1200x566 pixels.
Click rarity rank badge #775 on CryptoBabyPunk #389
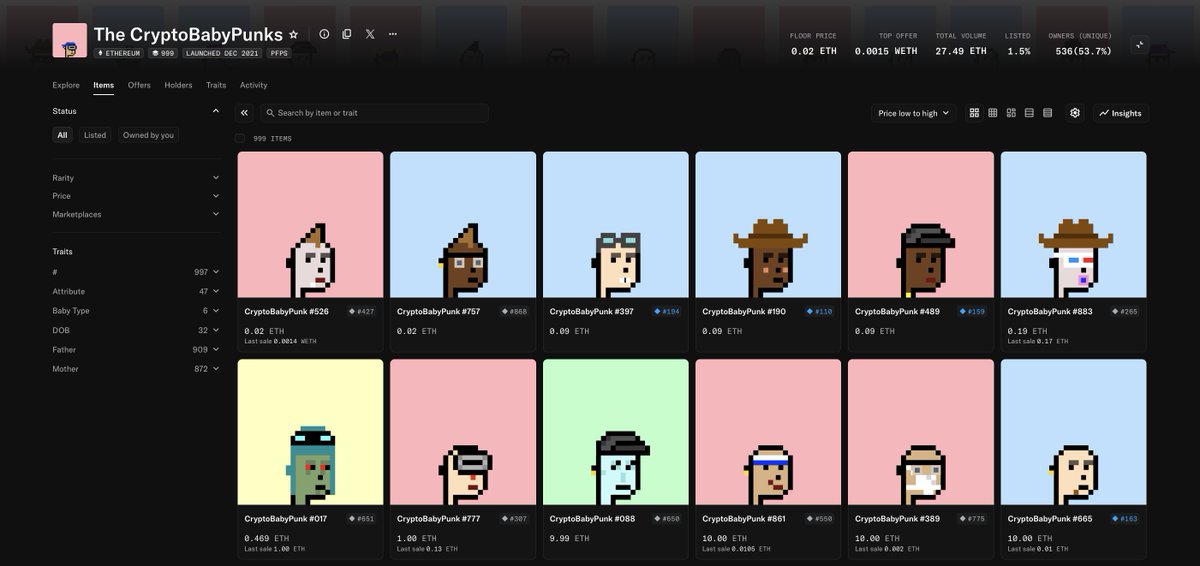(x=973, y=519)
